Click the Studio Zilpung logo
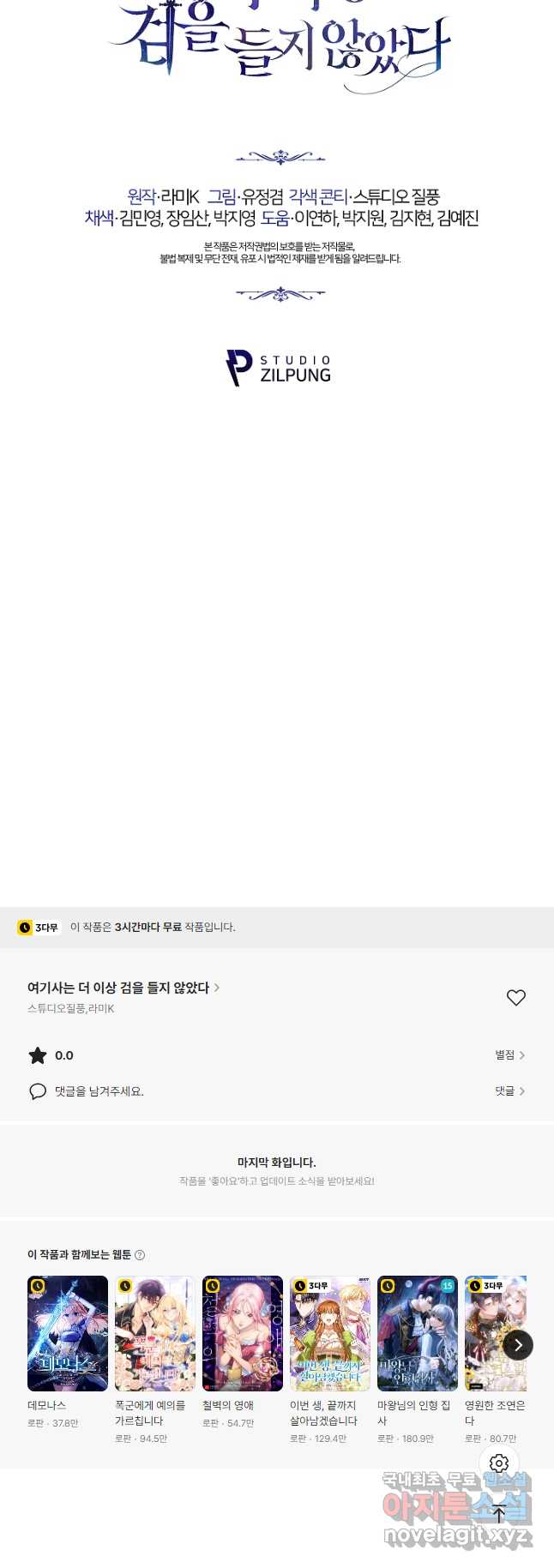554x1568 pixels. pos(278,368)
